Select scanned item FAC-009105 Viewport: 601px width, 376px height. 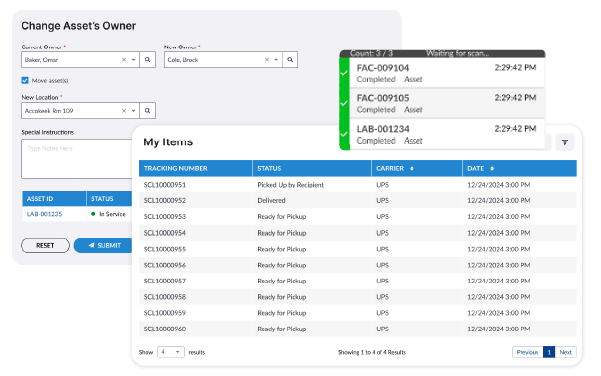447,103
